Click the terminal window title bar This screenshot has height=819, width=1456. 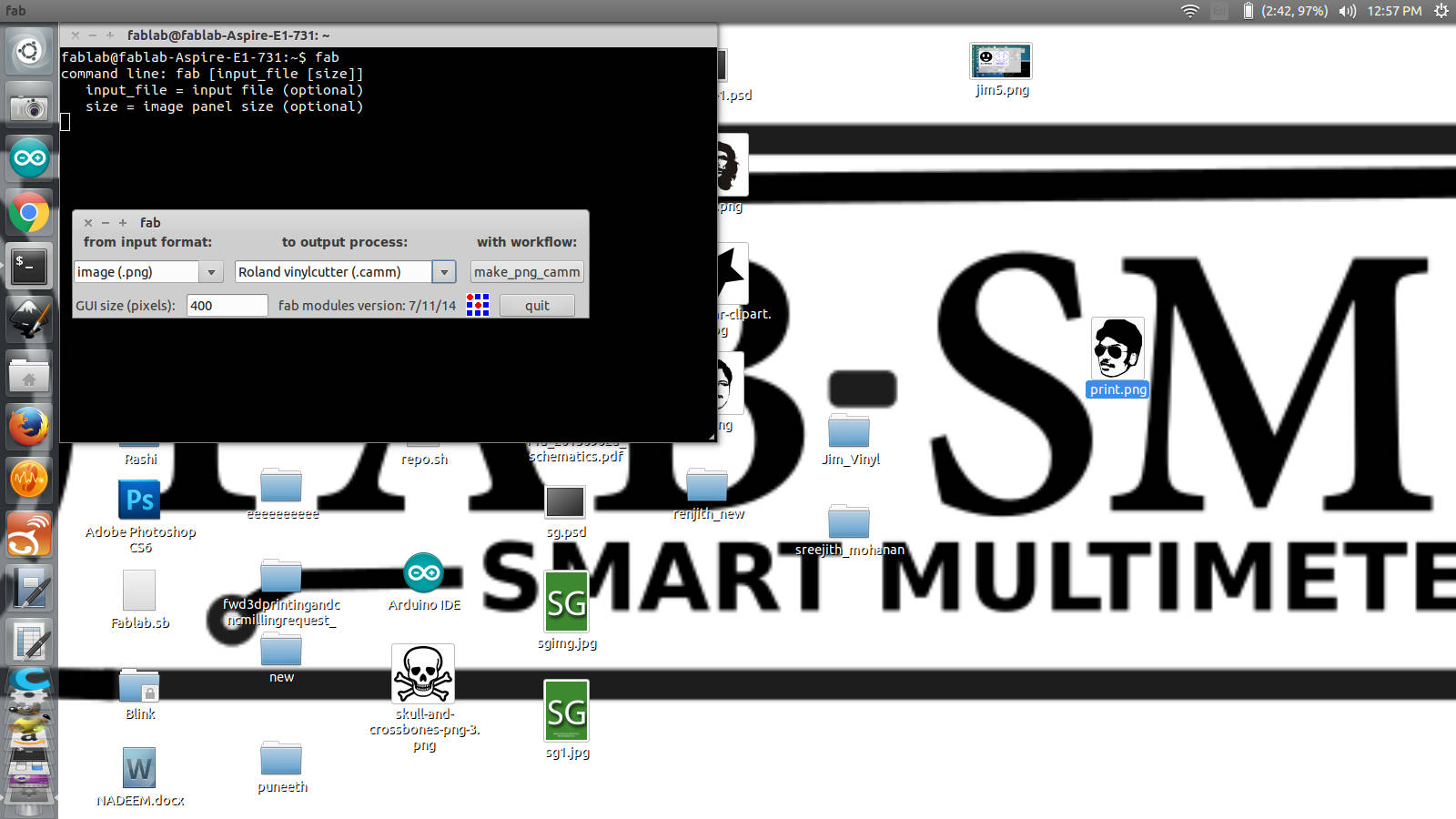click(389, 35)
